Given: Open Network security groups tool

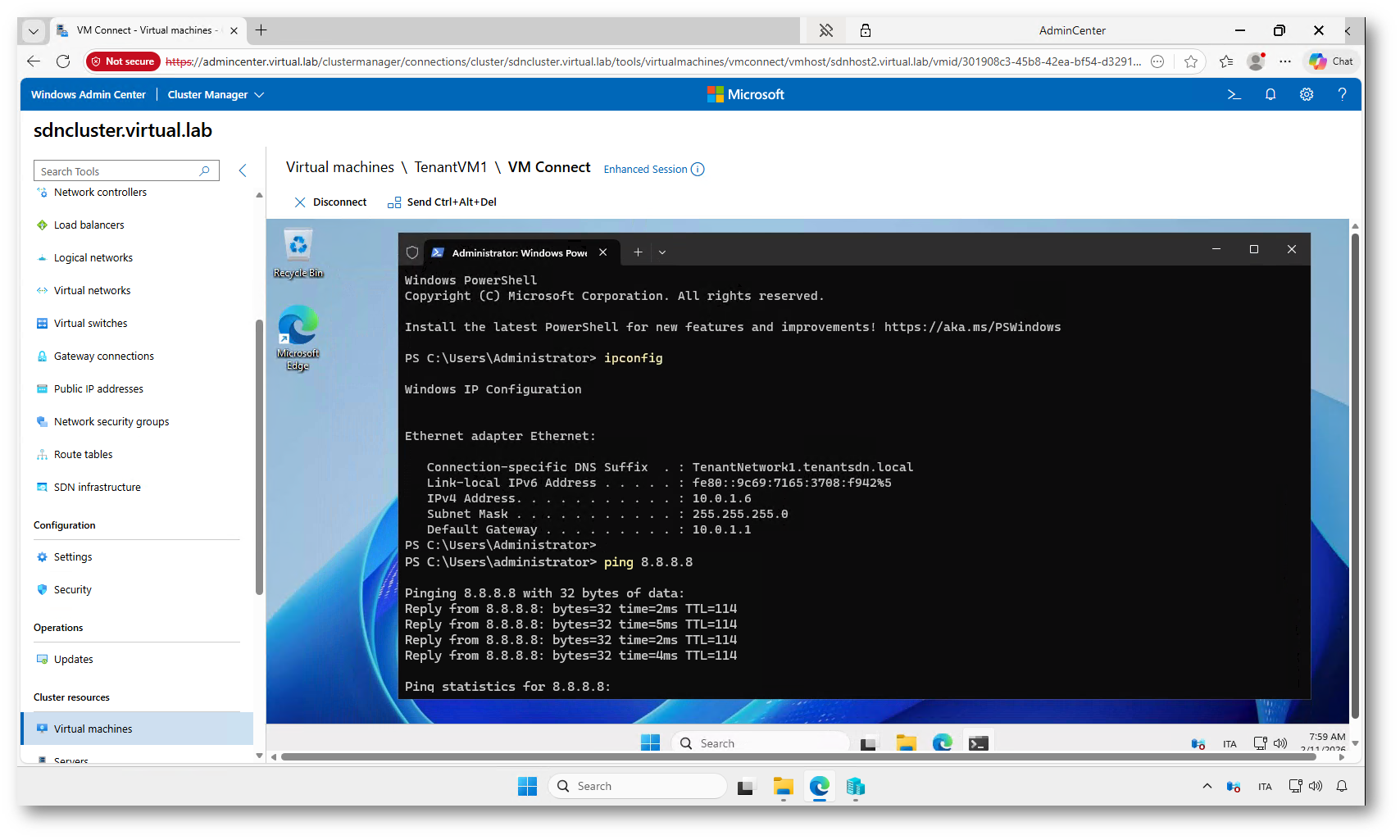Looking at the screenshot, I should (x=111, y=422).
